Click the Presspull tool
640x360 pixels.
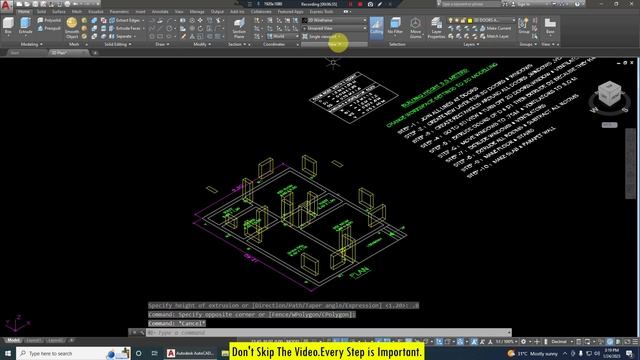(x=49, y=28)
